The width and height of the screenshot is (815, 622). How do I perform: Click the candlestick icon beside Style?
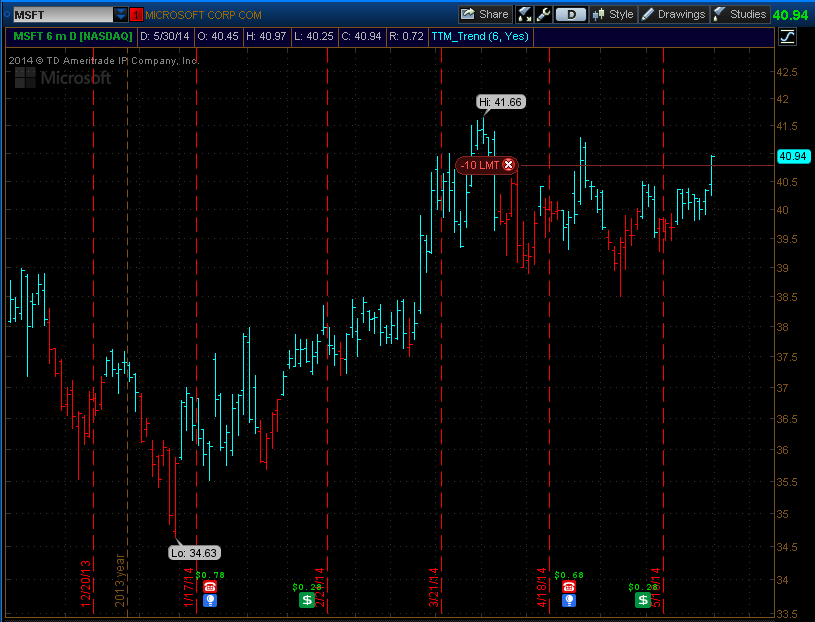[x=599, y=15]
